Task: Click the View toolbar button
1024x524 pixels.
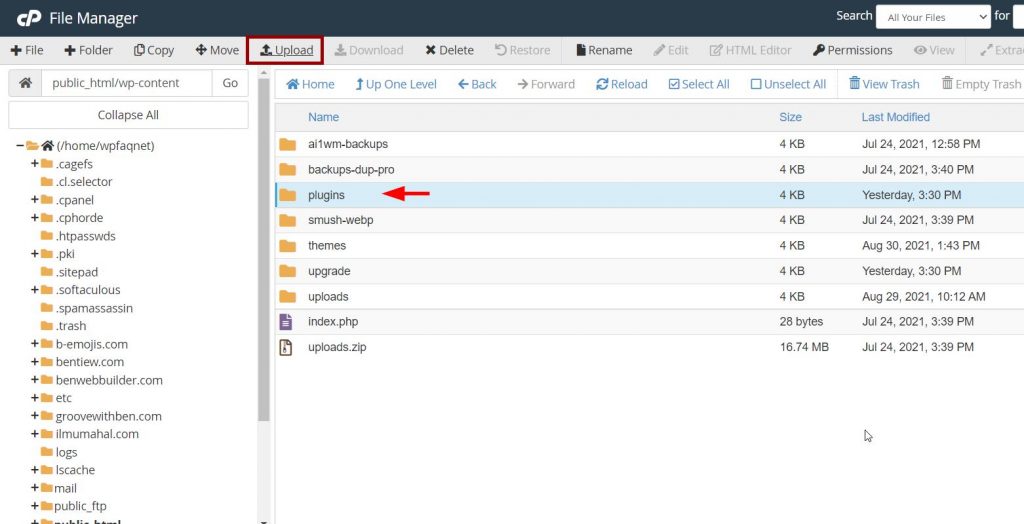Action: pyautogui.click(x=934, y=50)
